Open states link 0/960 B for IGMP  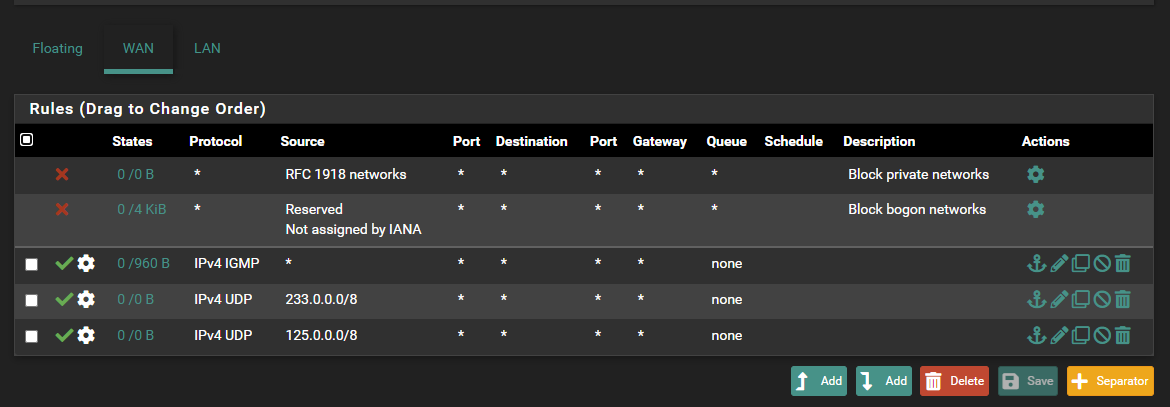pos(143,264)
